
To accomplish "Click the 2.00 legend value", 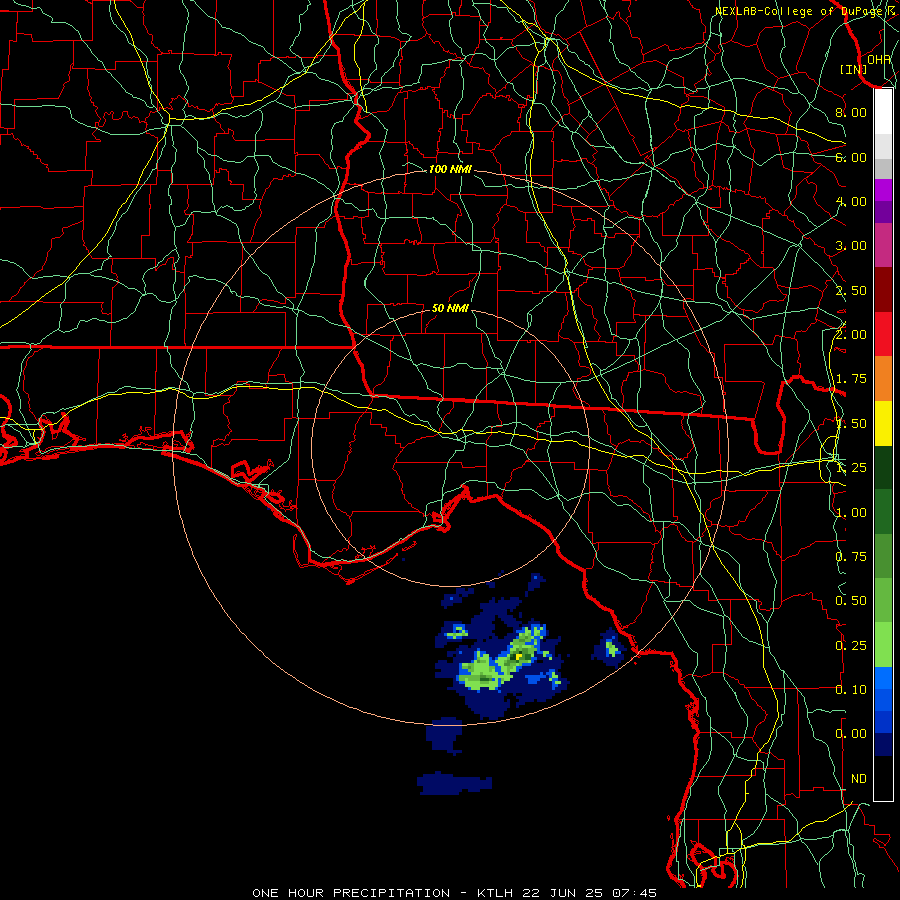I will (x=851, y=334).
